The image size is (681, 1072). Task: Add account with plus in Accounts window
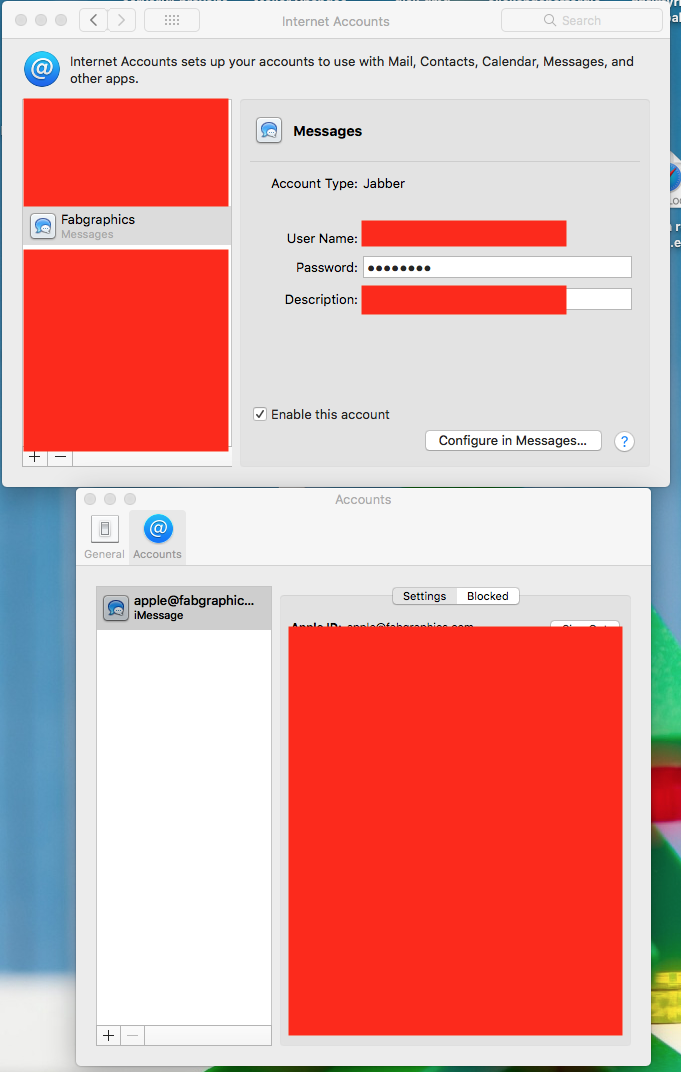point(109,1036)
